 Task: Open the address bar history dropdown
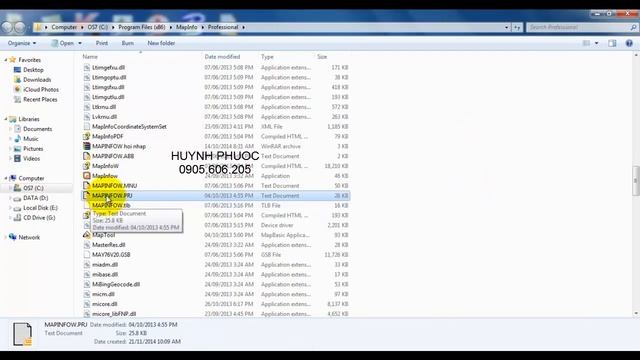507,27
